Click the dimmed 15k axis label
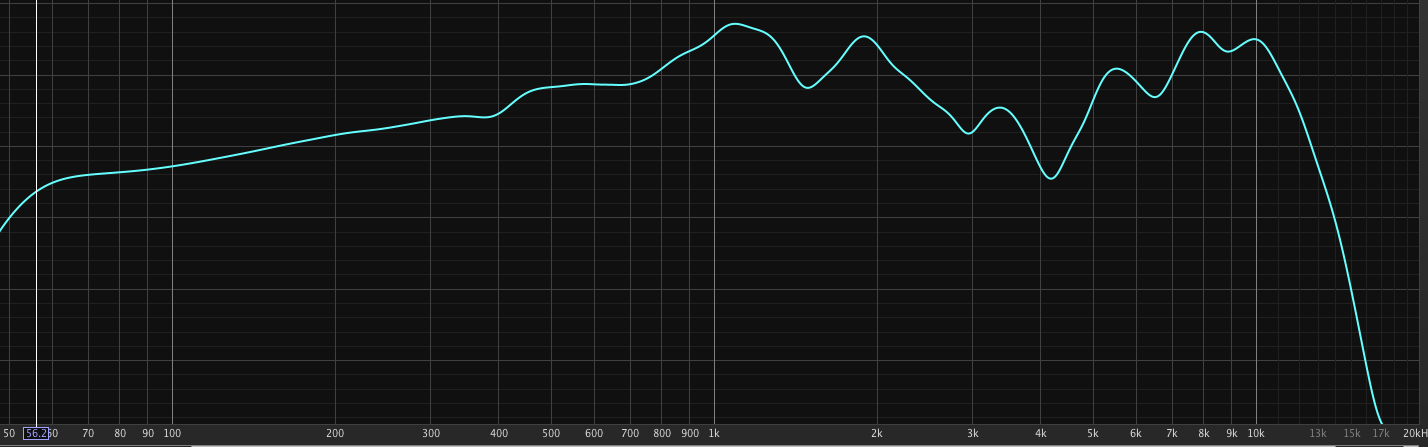Image resolution: width=1428 pixels, height=447 pixels. [1352, 433]
